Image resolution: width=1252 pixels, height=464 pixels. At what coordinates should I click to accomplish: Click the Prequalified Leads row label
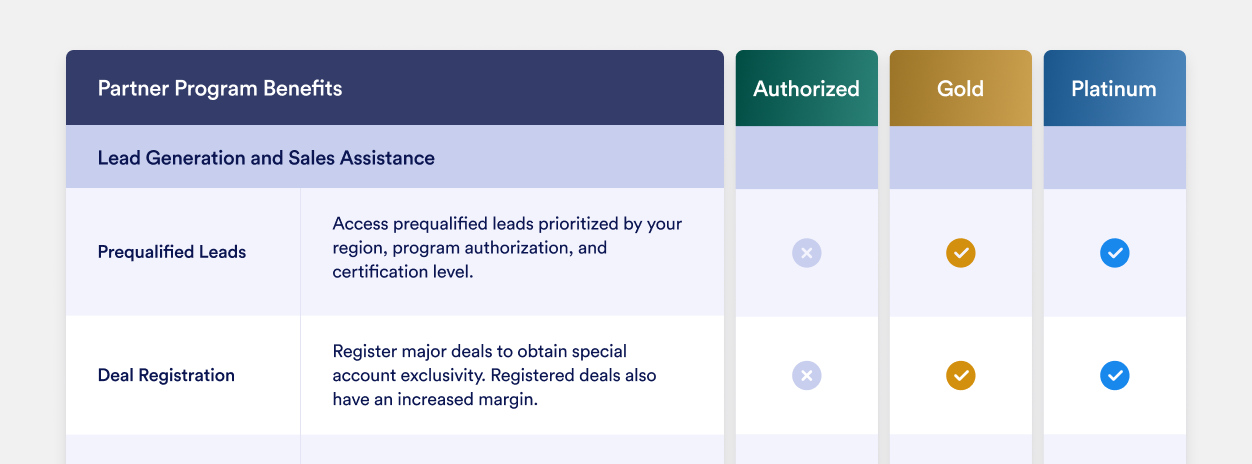coord(172,252)
